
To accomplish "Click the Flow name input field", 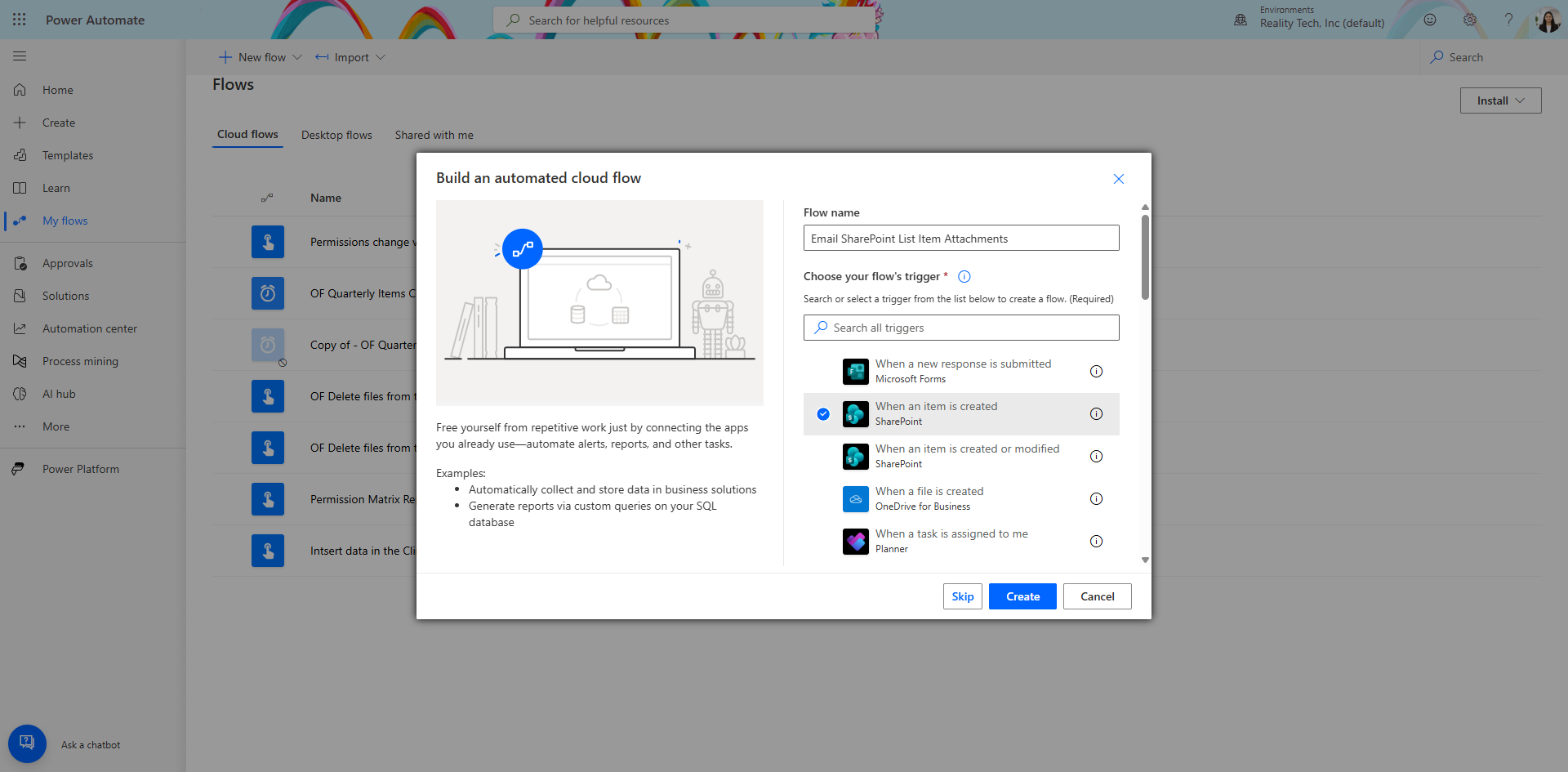I will [961, 239].
